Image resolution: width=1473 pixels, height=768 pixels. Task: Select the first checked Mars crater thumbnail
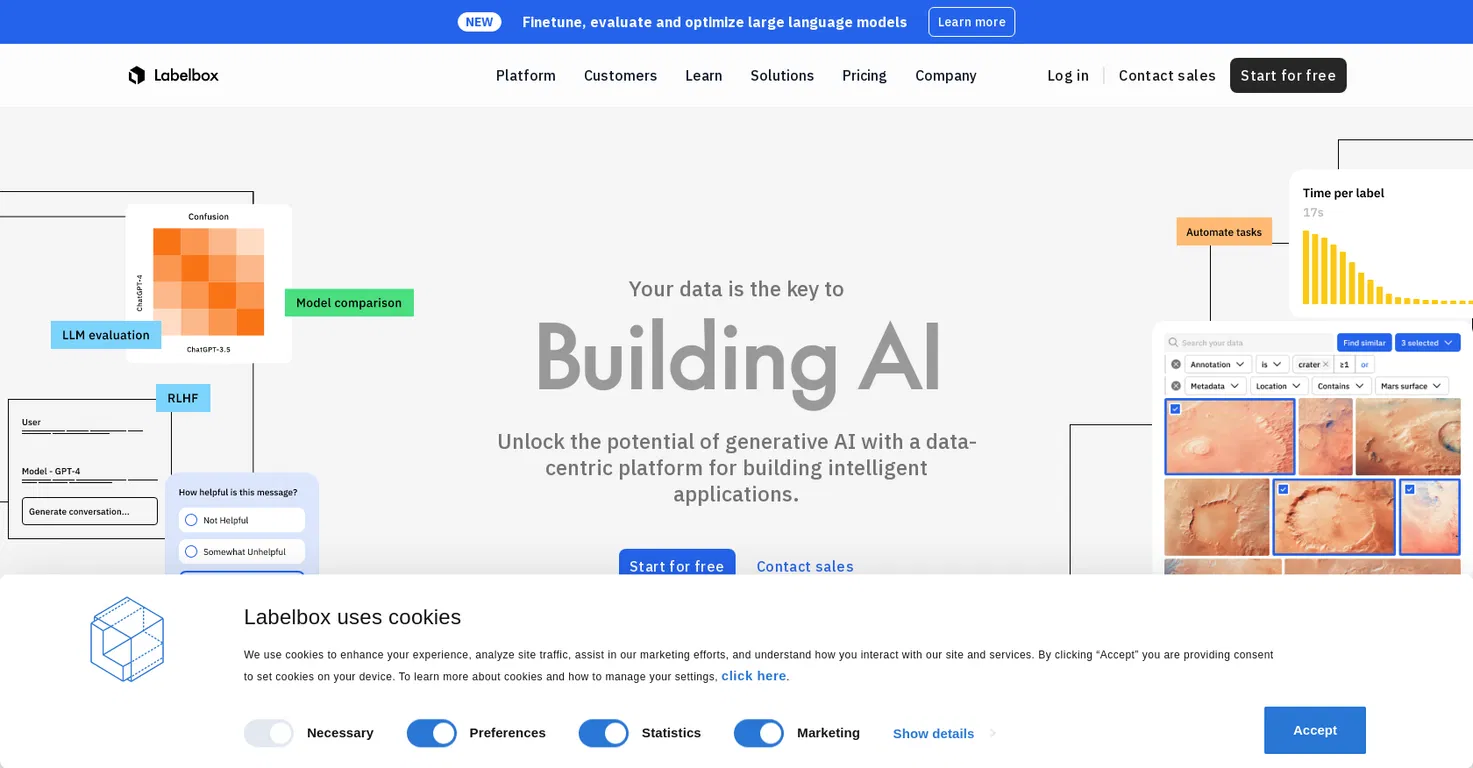(1230, 437)
